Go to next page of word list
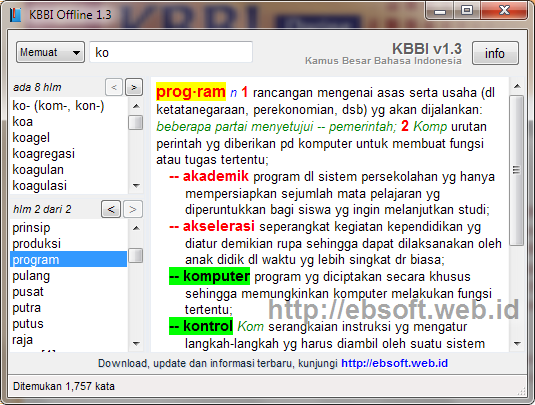Viewport: 535px width, 405px height. point(134,87)
